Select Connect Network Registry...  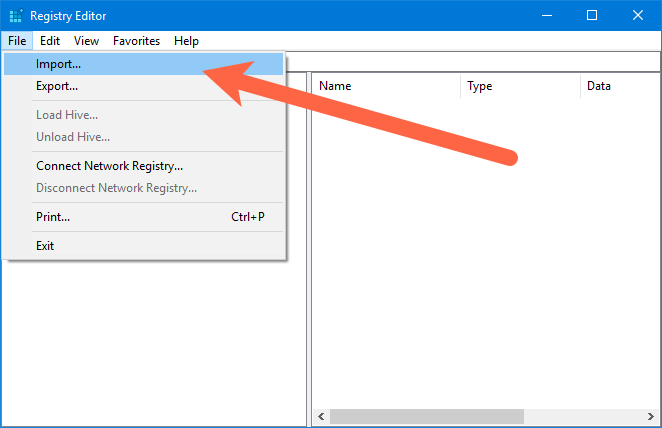coord(144,166)
